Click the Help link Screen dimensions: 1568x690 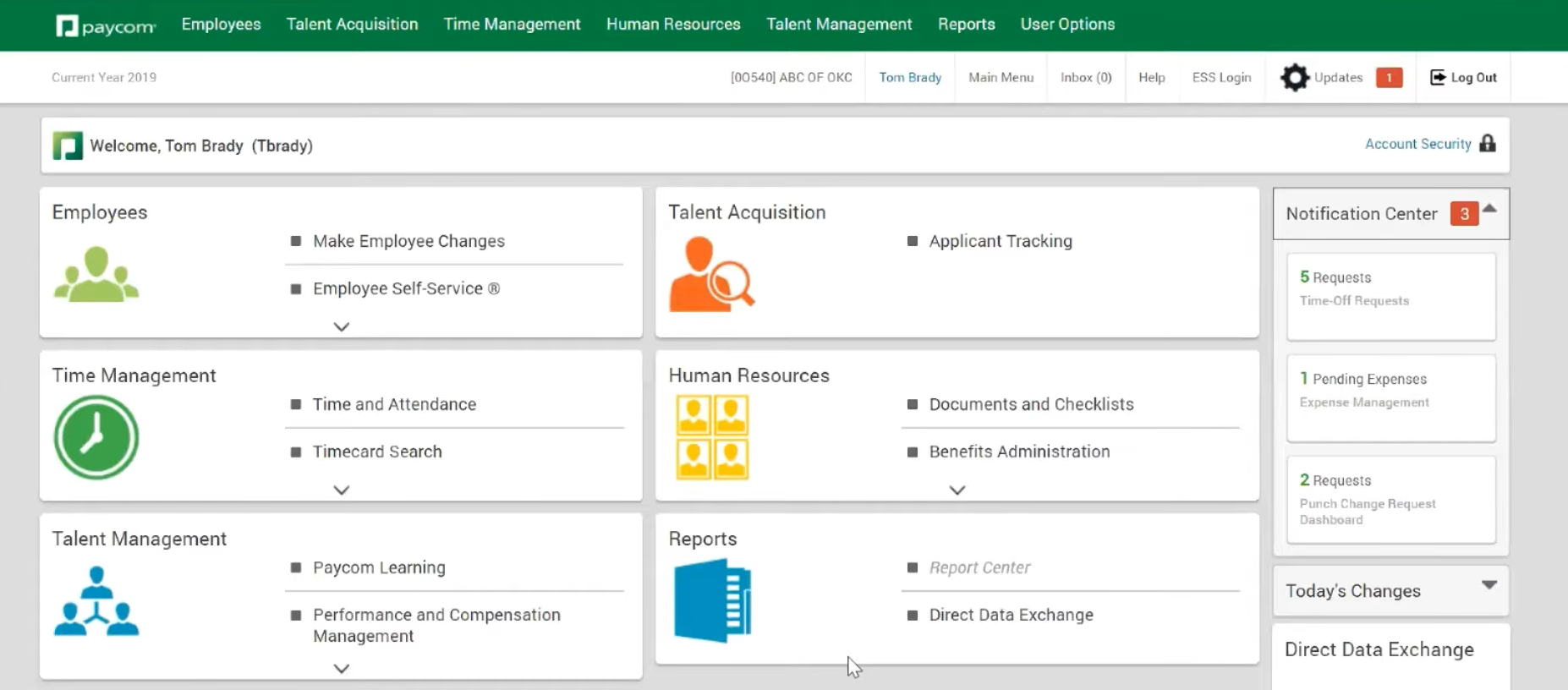click(1152, 78)
